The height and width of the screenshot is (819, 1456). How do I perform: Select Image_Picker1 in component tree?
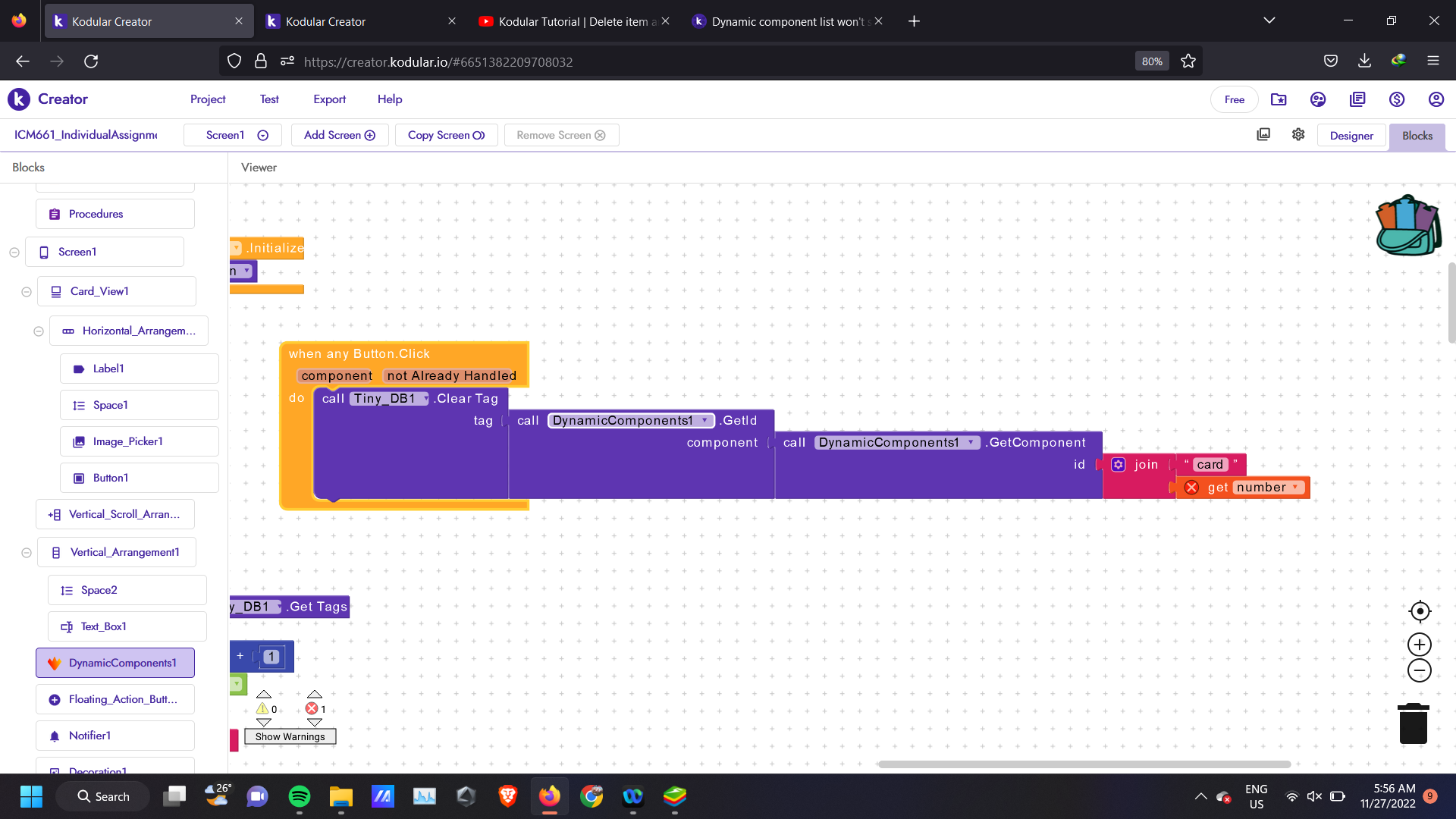140,441
